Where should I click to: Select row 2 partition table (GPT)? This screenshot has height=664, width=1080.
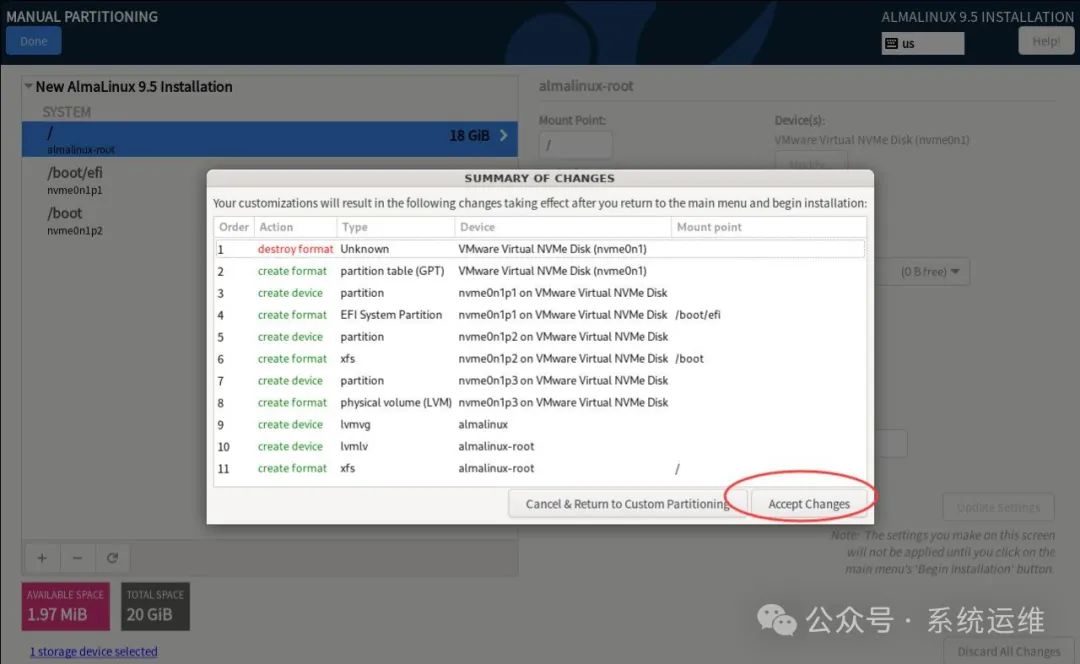point(539,271)
